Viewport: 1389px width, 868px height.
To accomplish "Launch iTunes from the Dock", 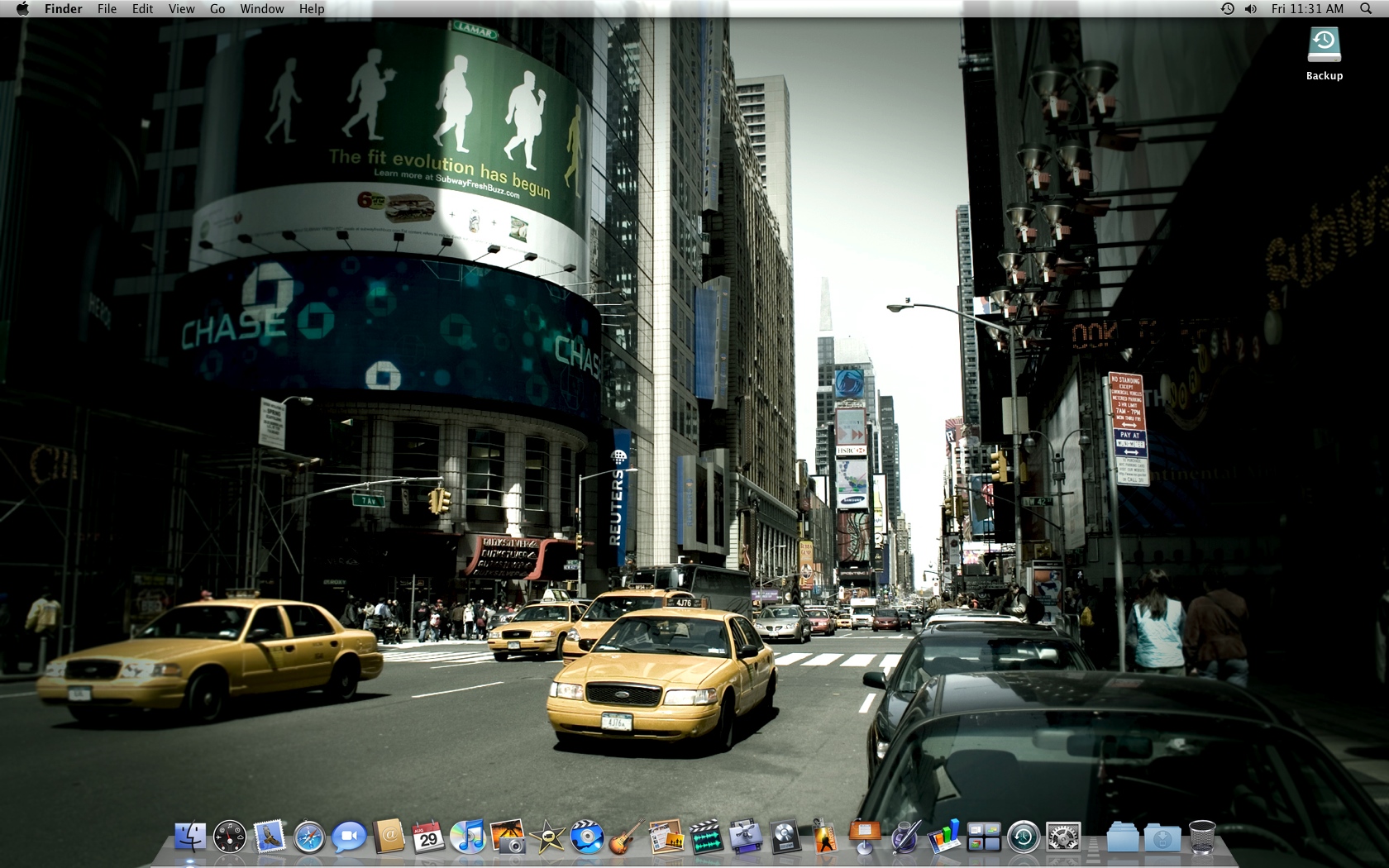I will tap(468, 837).
